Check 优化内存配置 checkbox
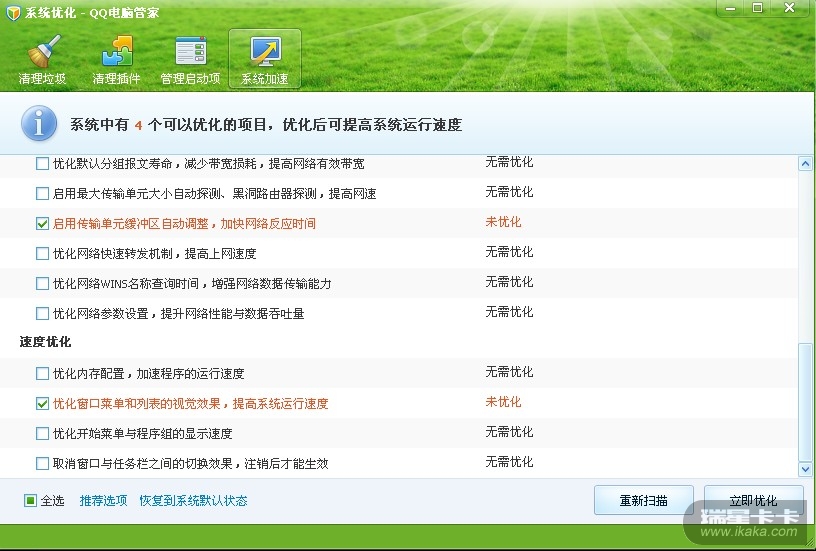The image size is (816, 551). coord(42,374)
